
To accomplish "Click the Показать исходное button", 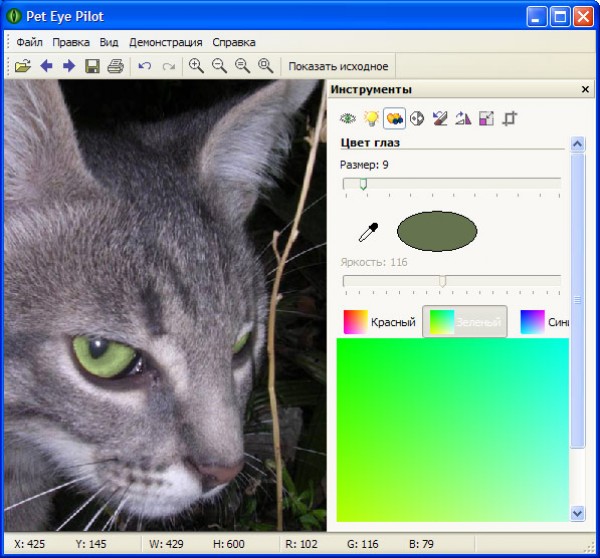I will click(x=338, y=66).
